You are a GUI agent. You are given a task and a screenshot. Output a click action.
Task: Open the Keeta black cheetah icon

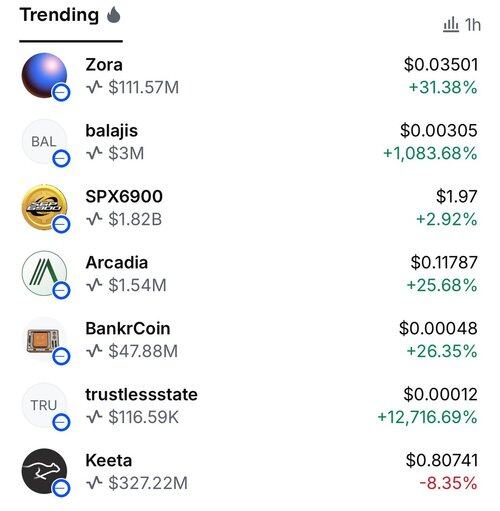pyautogui.click(x=44, y=471)
